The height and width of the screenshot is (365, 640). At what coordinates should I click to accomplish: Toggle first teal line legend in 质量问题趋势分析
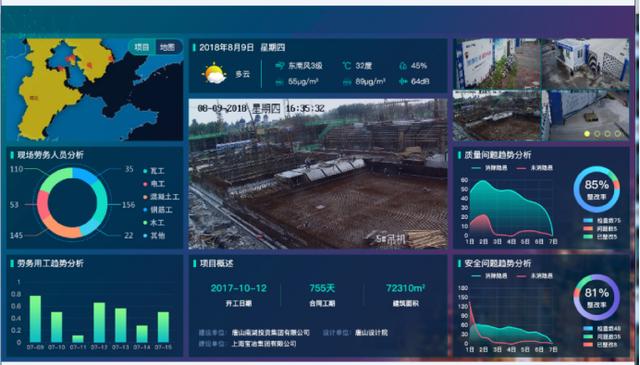point(489,168)
